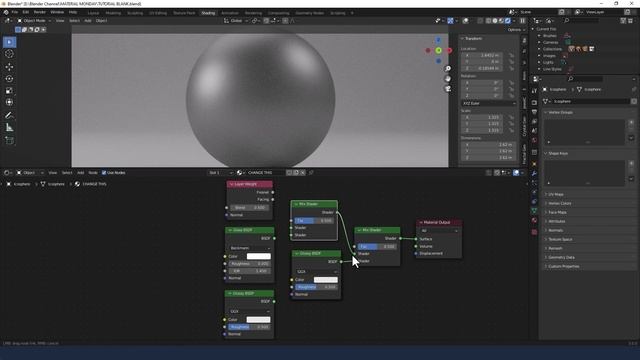The height and width of the screenshot is (360, 640).
Task: Switch to rendered viewport shading
Action: click(x=508, y=20)
